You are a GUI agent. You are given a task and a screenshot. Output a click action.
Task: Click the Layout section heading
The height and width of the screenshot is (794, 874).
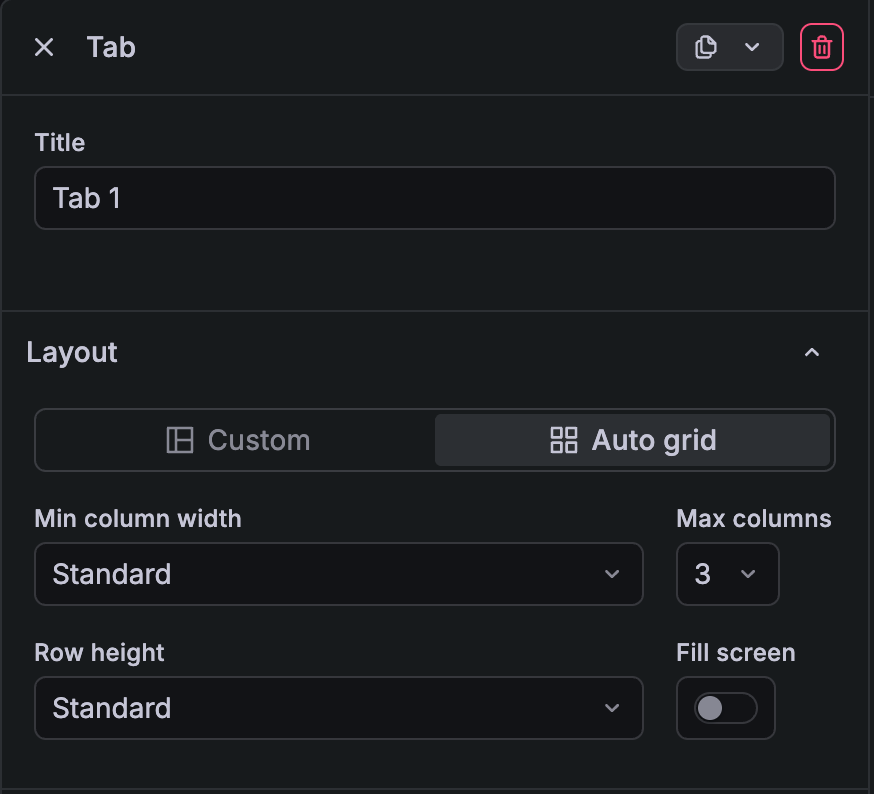pyautogui.click(x=72, y=352)
